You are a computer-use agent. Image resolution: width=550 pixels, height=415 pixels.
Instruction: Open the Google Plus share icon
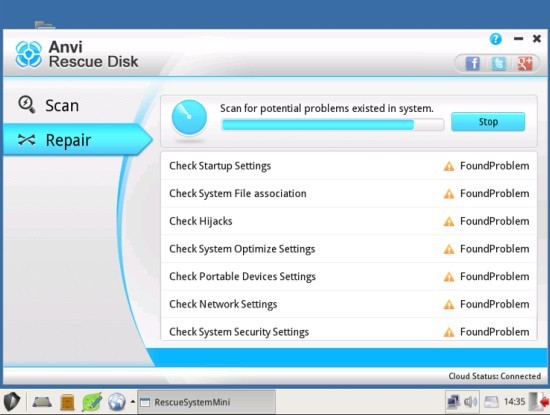tap(525, 63)
